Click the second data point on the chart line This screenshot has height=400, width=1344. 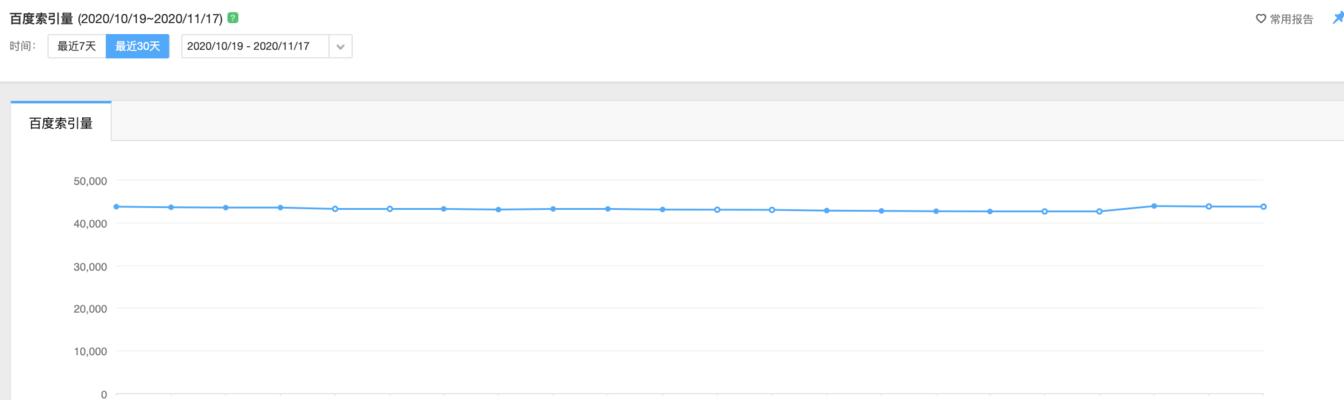[x=171, y=207]
